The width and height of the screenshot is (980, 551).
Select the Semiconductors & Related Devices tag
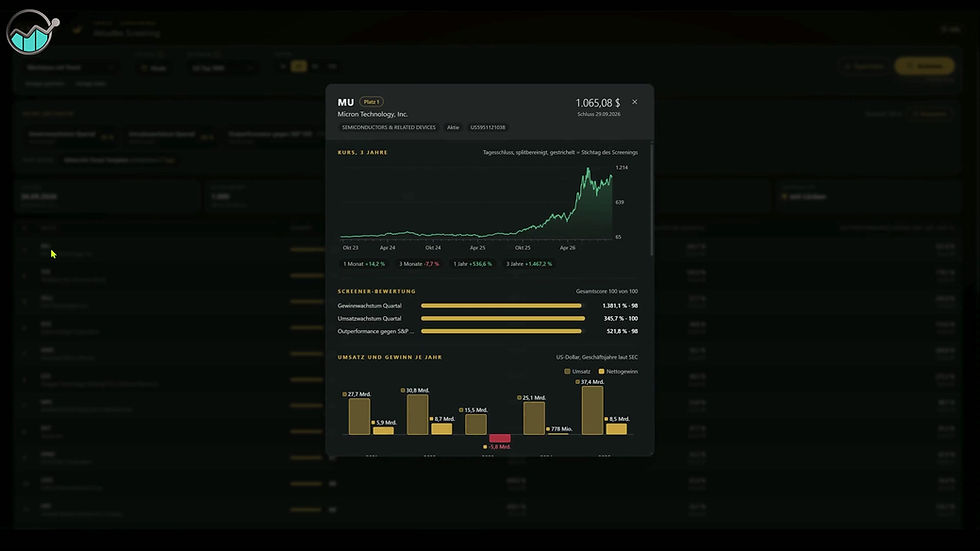click(389, 127)
